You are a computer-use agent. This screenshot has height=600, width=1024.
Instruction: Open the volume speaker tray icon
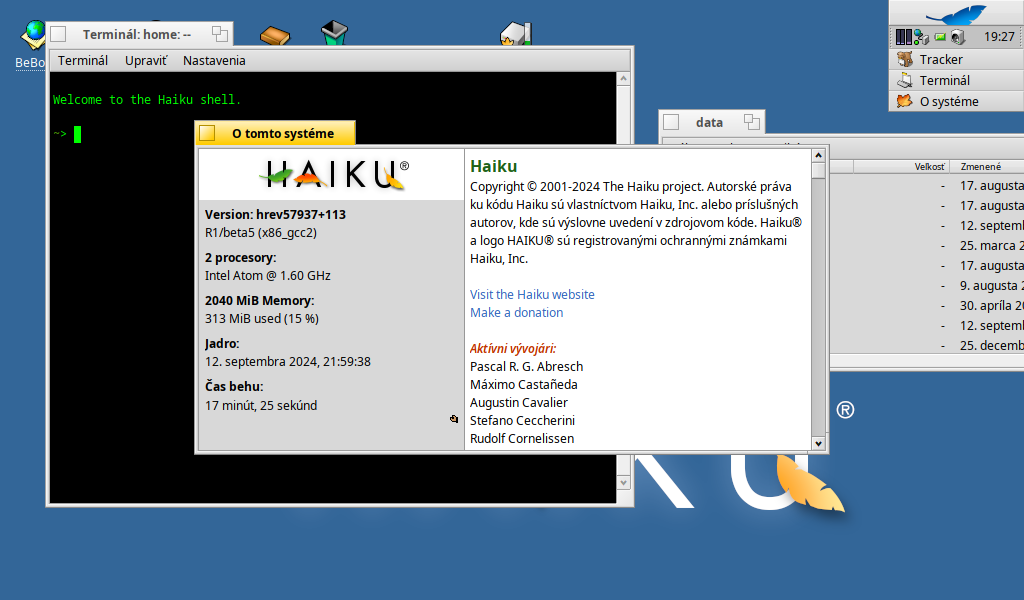click(957, 37)
